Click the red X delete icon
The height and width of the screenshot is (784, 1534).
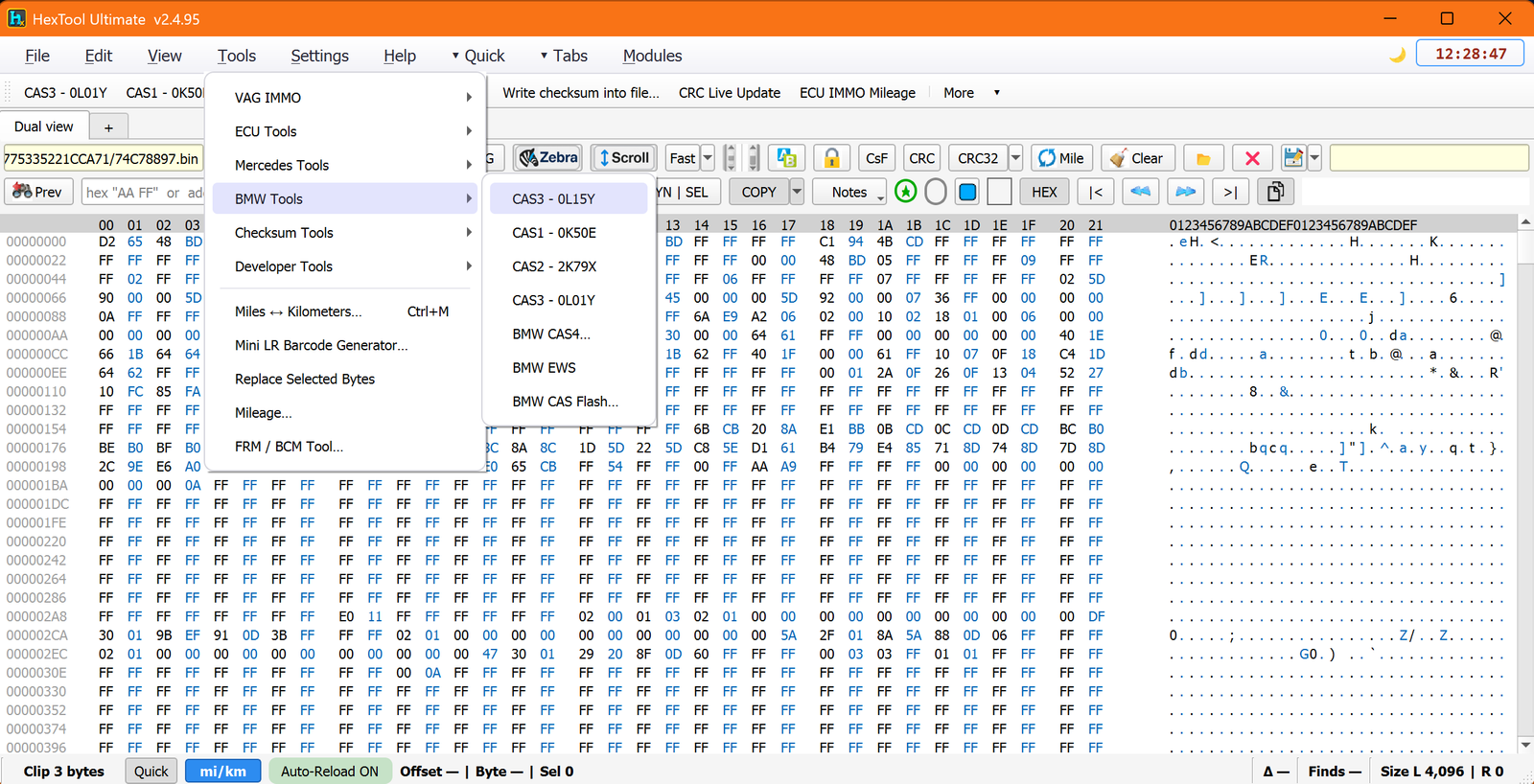(x=1252, y=158)
